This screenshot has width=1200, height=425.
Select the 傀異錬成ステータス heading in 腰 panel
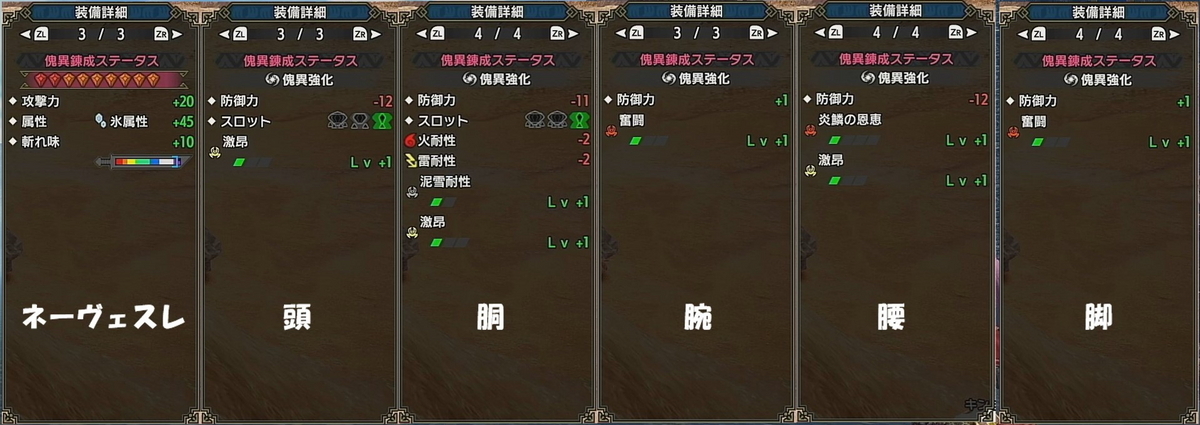(897, 60)
